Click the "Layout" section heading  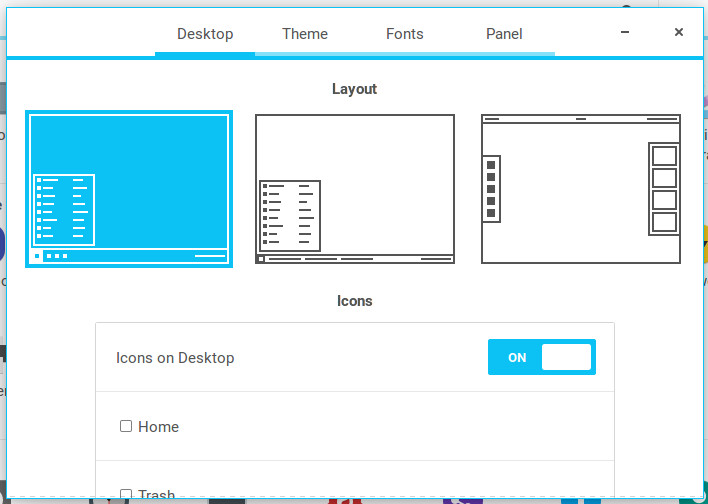coord(354,89)
